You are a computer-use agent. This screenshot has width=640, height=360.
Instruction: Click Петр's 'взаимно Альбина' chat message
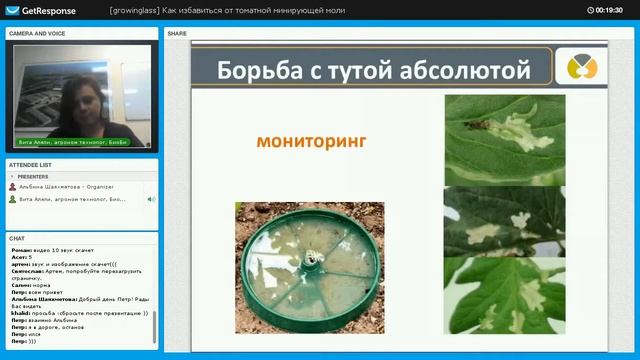coord(44,320)
